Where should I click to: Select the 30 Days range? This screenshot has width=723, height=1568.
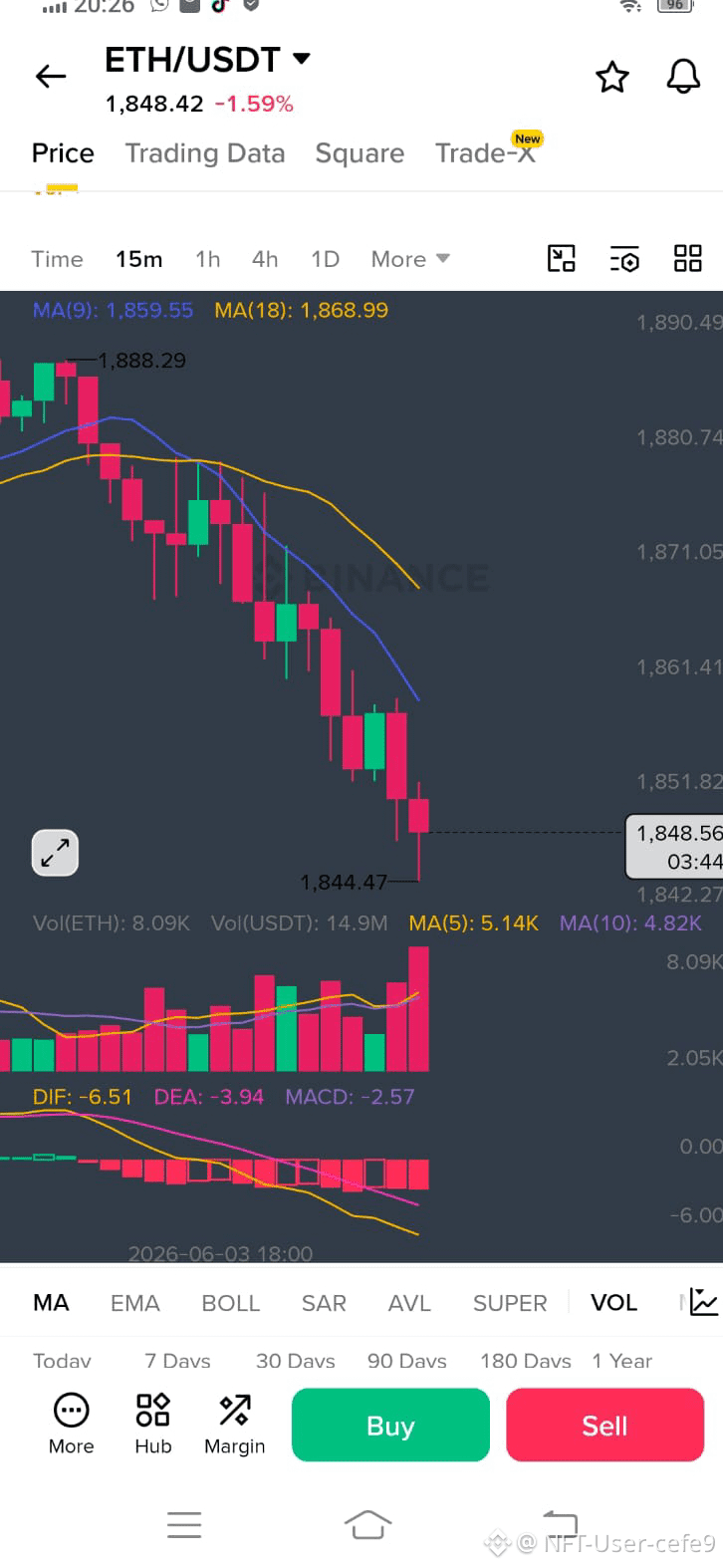click(x=296, y=1361)
